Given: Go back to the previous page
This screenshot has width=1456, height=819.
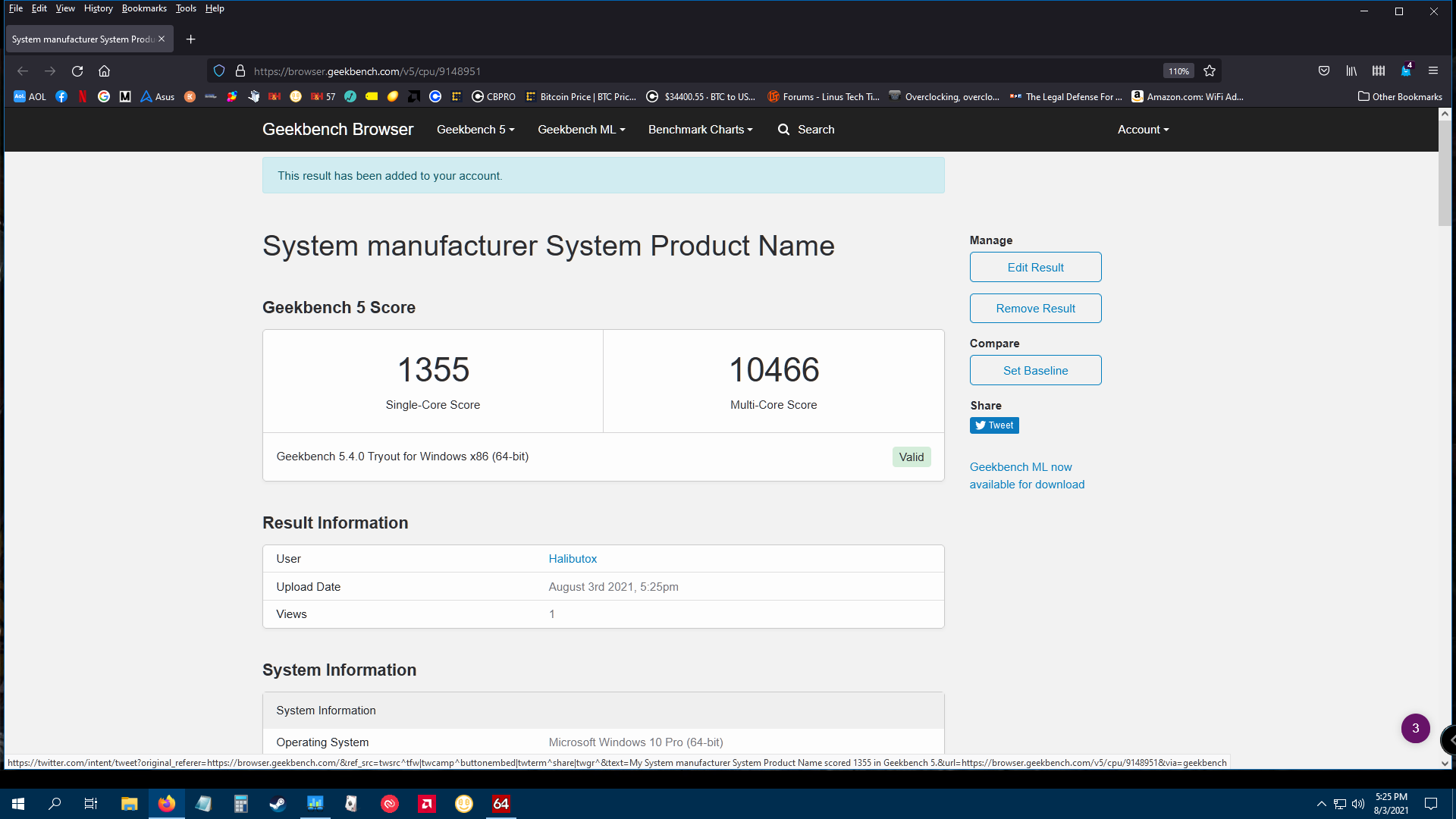Looking at the screenshot, I should [x=23, y=71].
